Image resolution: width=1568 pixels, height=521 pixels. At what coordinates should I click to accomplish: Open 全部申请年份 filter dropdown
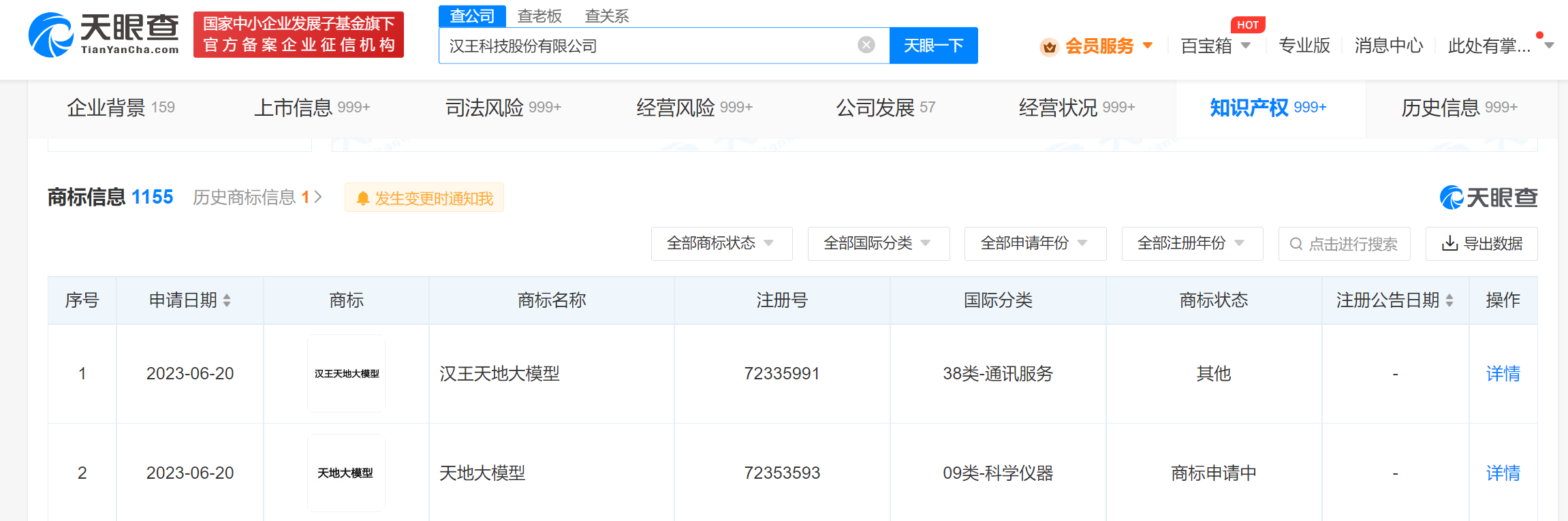[x=1035, y=243]
